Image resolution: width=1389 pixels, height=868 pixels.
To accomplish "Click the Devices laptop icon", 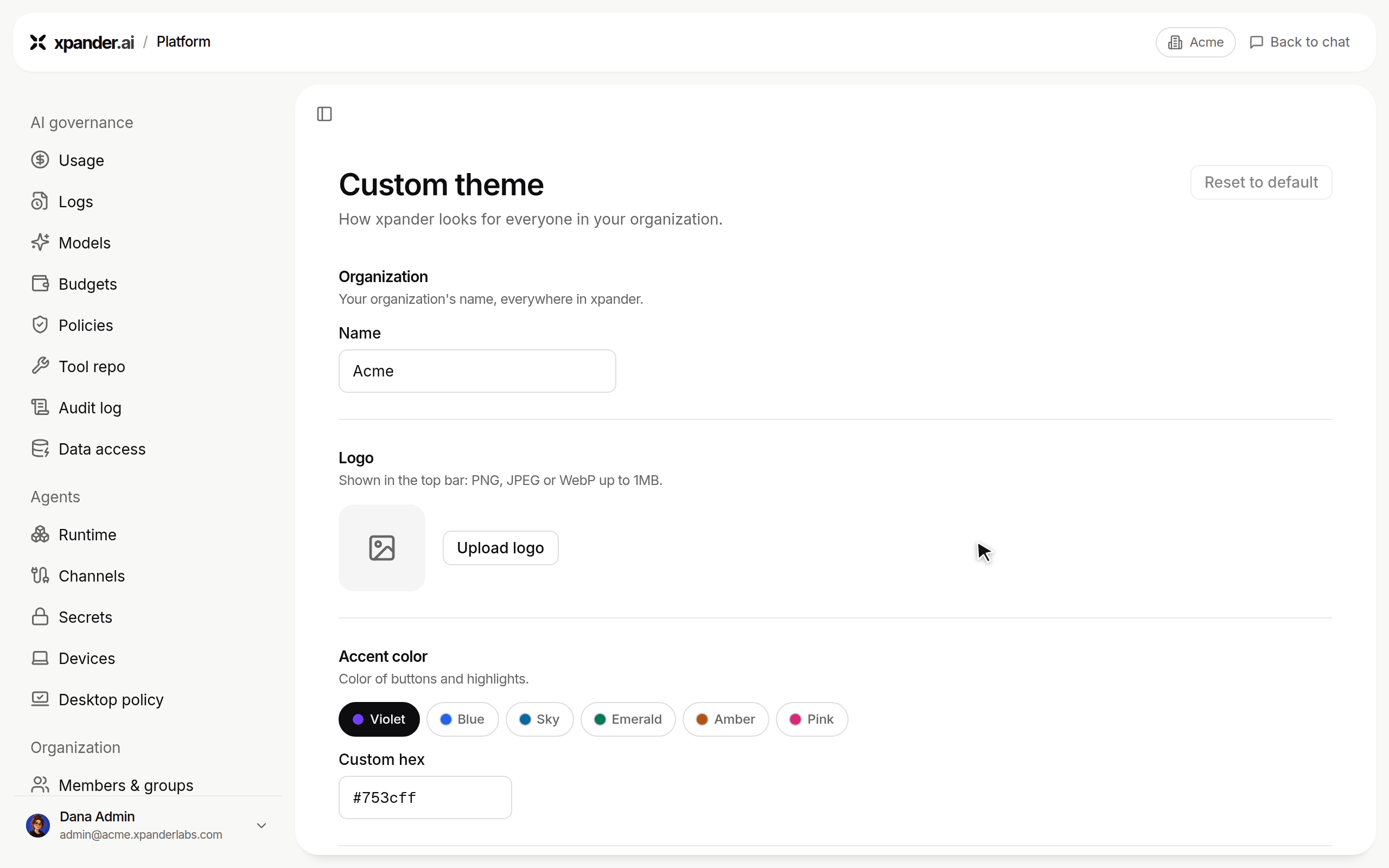I will pyautogui.click(x=40, y=659).
